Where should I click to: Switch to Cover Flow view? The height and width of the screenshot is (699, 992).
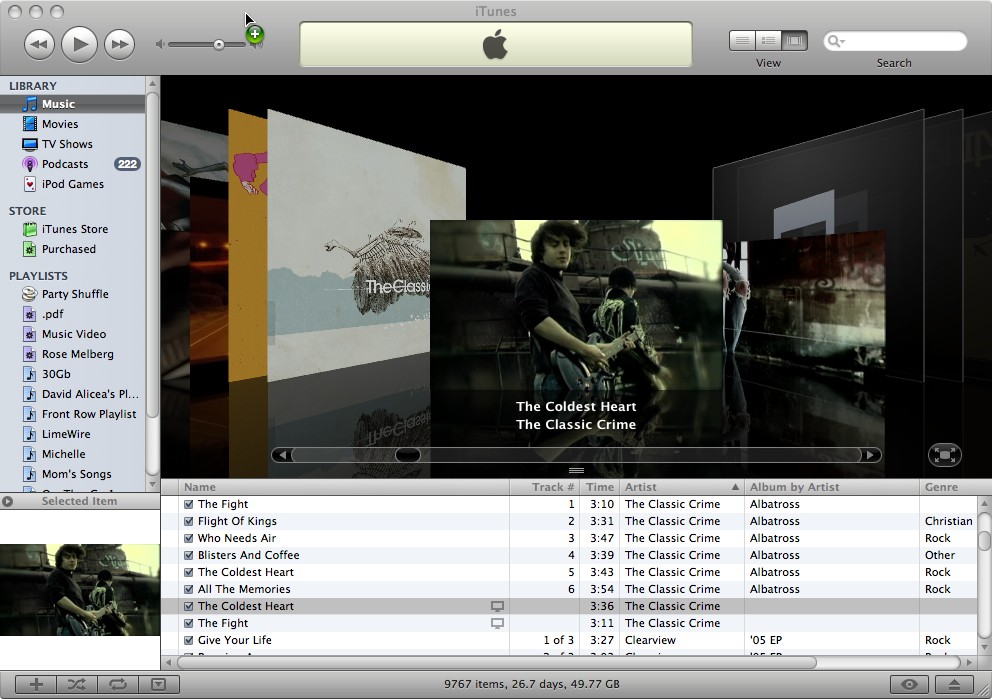click(795, 41)
